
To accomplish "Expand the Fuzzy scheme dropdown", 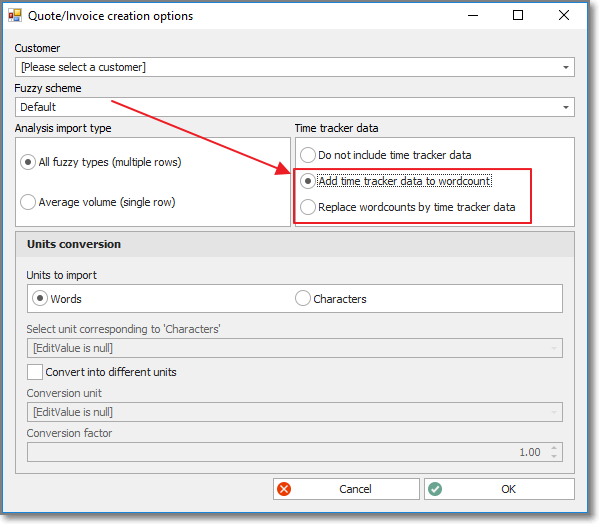I will tap(566, 107).
